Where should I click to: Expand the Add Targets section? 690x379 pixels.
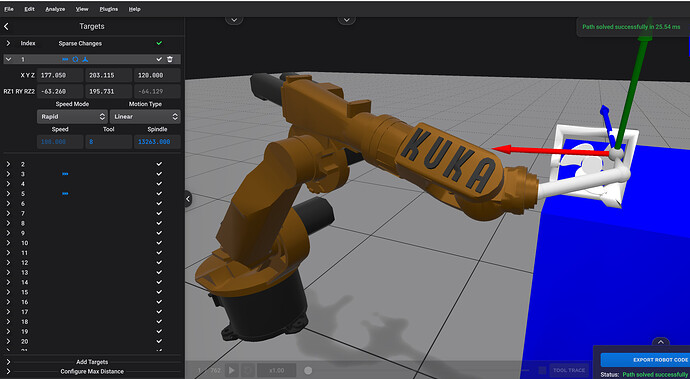coord(92,362)
